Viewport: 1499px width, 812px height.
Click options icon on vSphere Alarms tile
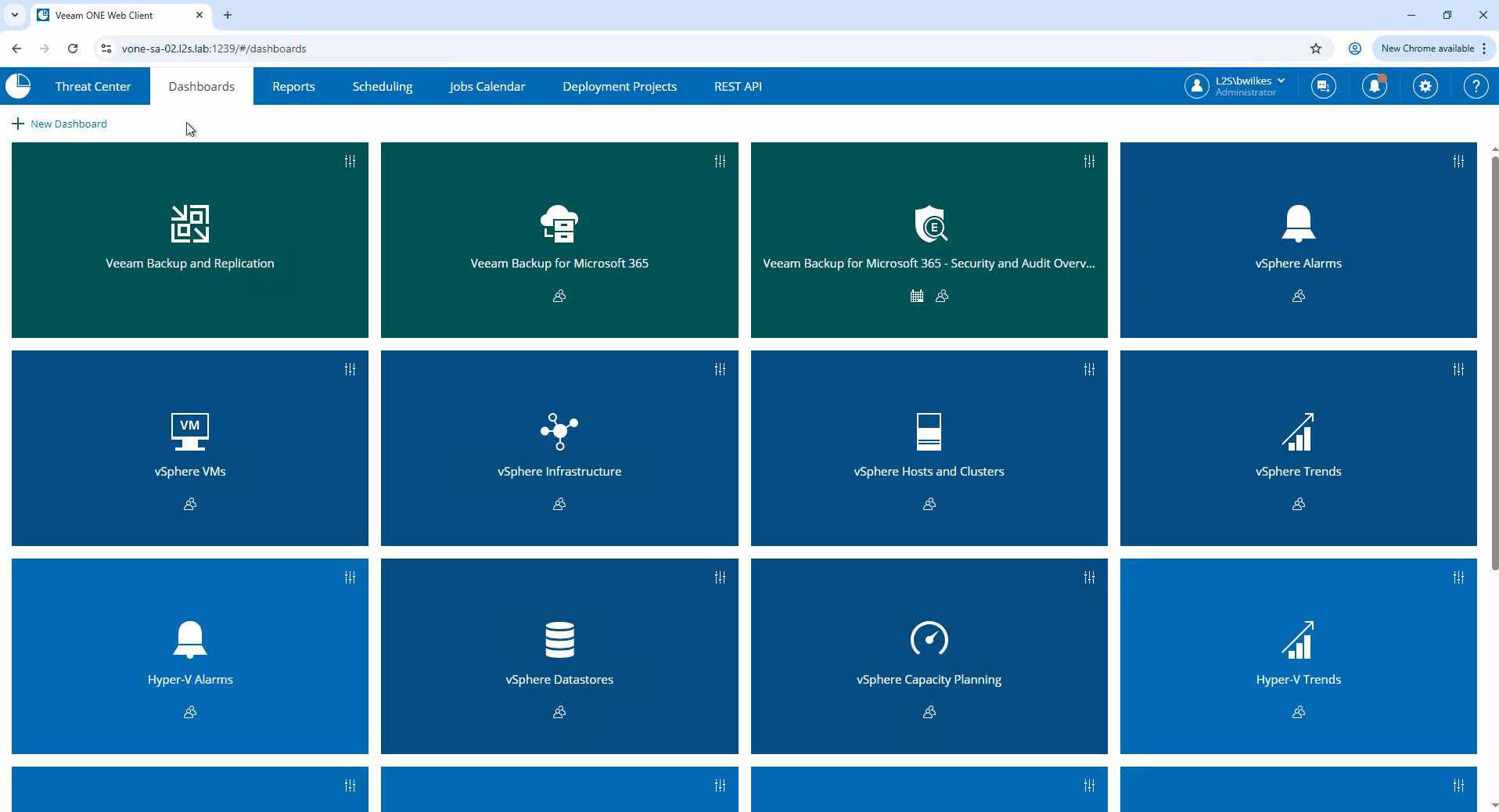[1459, 161]
